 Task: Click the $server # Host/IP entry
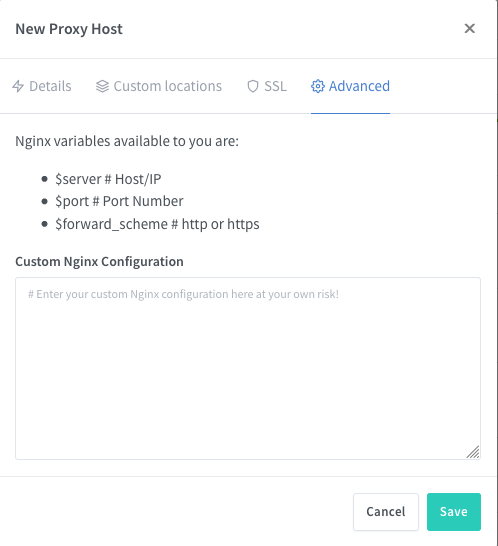pos(108,179)
